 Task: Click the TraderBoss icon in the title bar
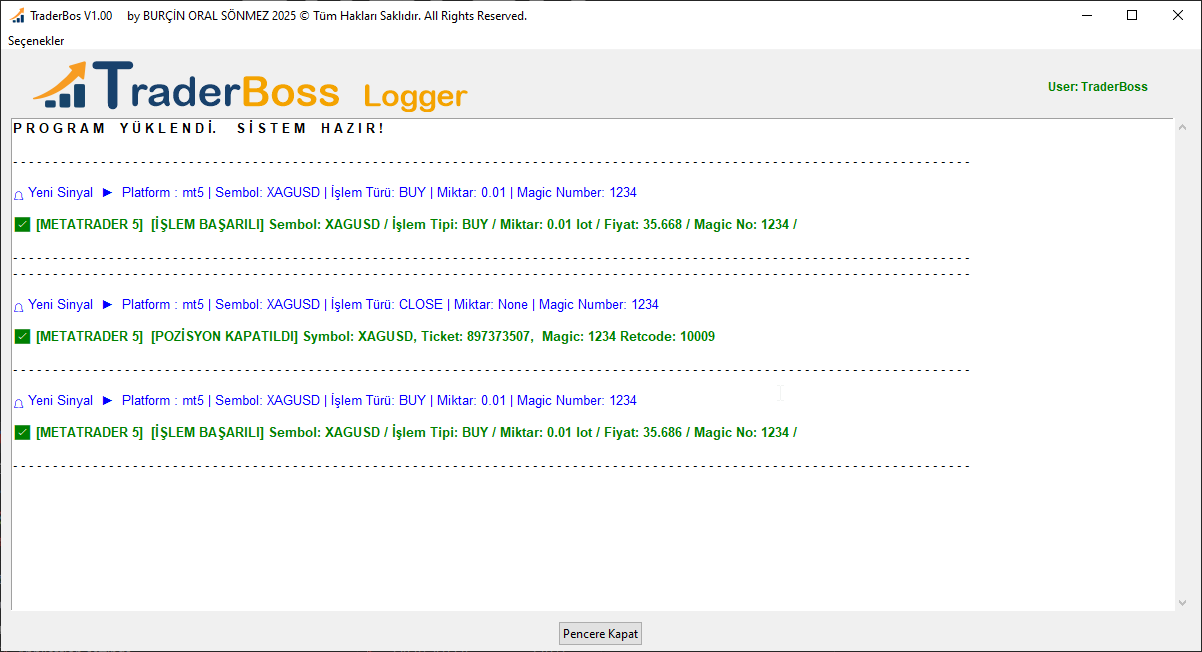coord(14,15)
